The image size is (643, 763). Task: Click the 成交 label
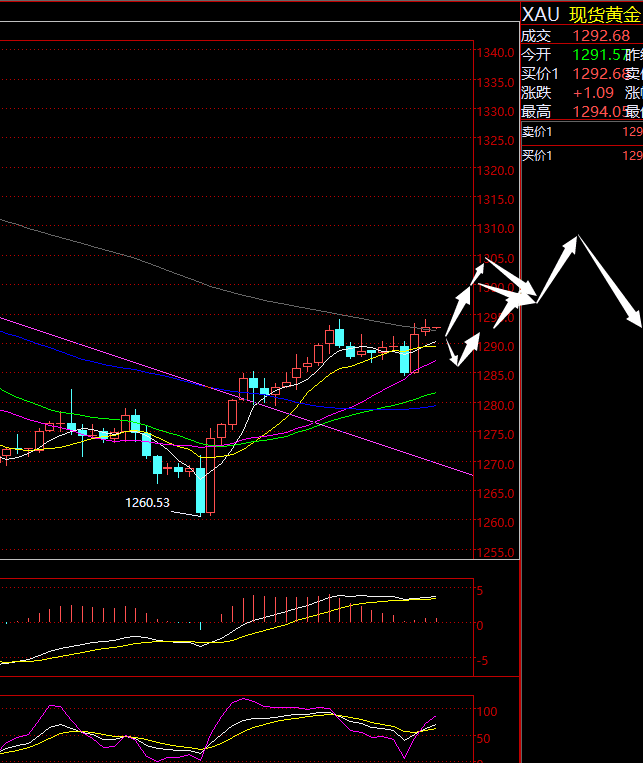pyautogui.click(x=536, y=36)
